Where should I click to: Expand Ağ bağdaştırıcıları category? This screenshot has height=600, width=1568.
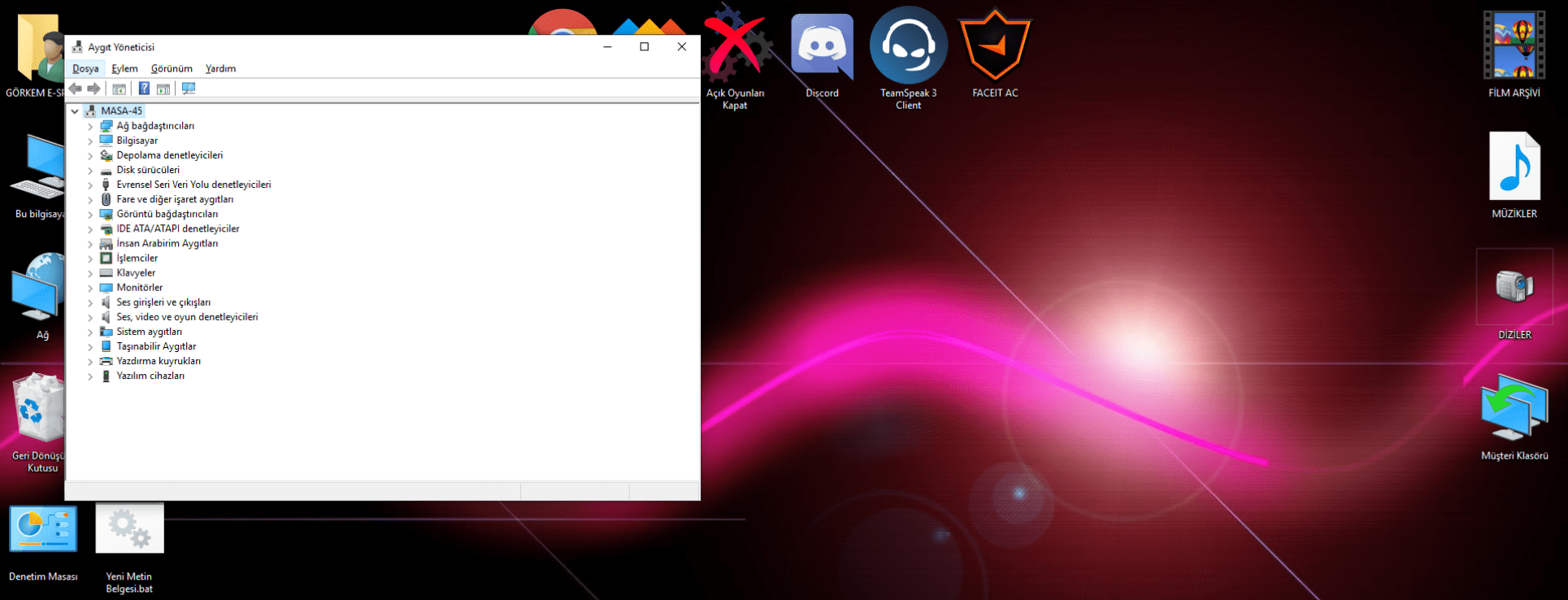click(x=90, y=127)
